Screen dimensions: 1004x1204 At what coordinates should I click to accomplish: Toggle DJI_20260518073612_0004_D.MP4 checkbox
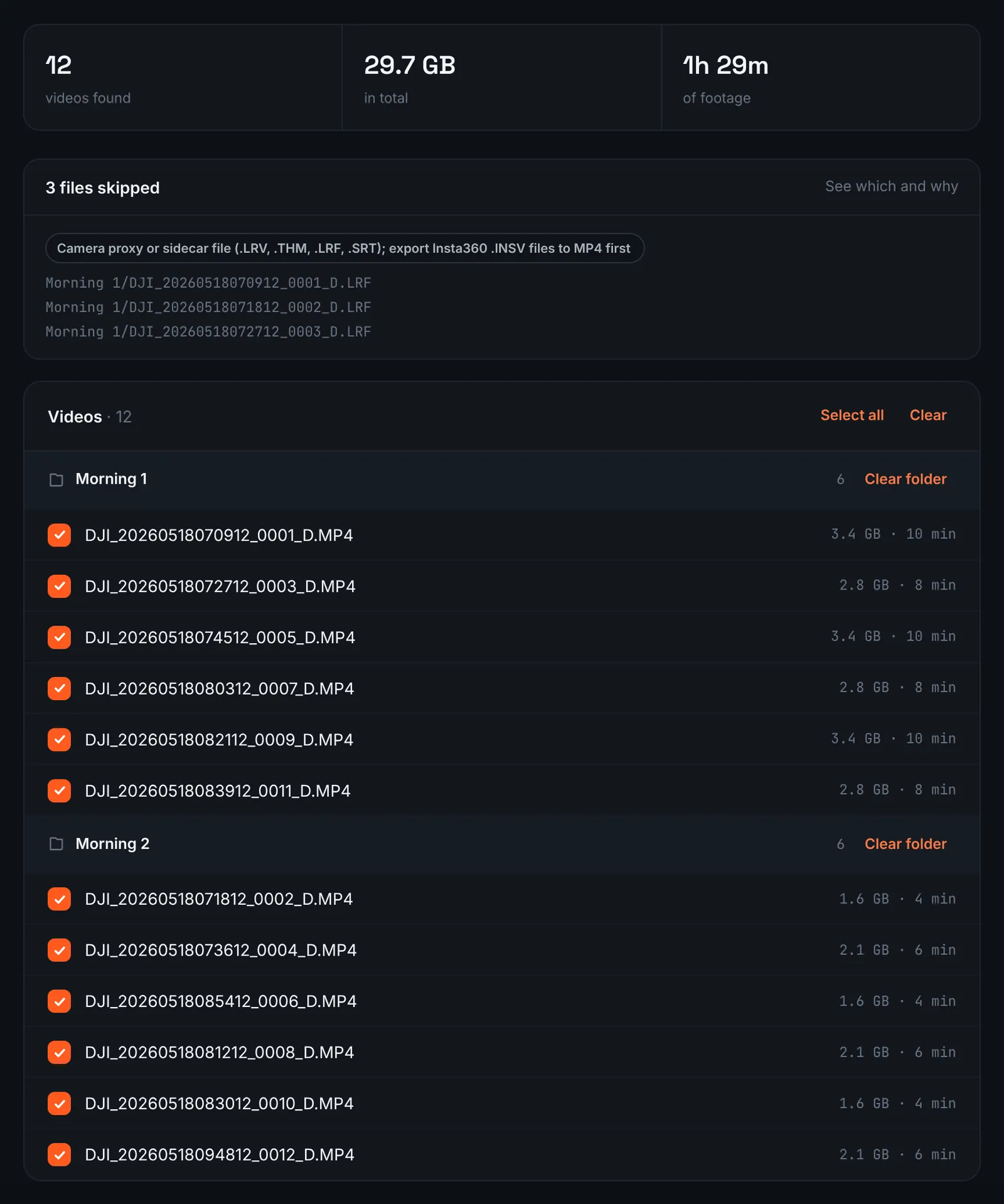(x=59, y=950)
